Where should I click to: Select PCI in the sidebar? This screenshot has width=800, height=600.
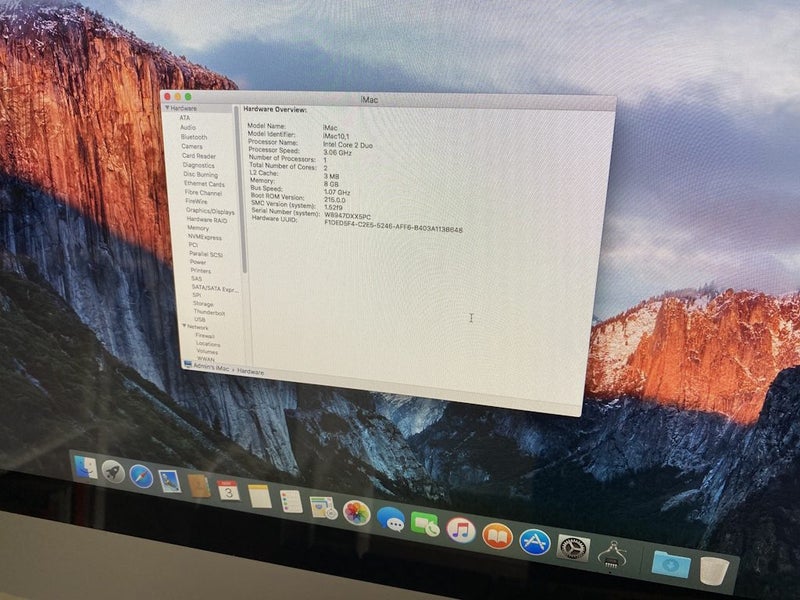[193, 245]
